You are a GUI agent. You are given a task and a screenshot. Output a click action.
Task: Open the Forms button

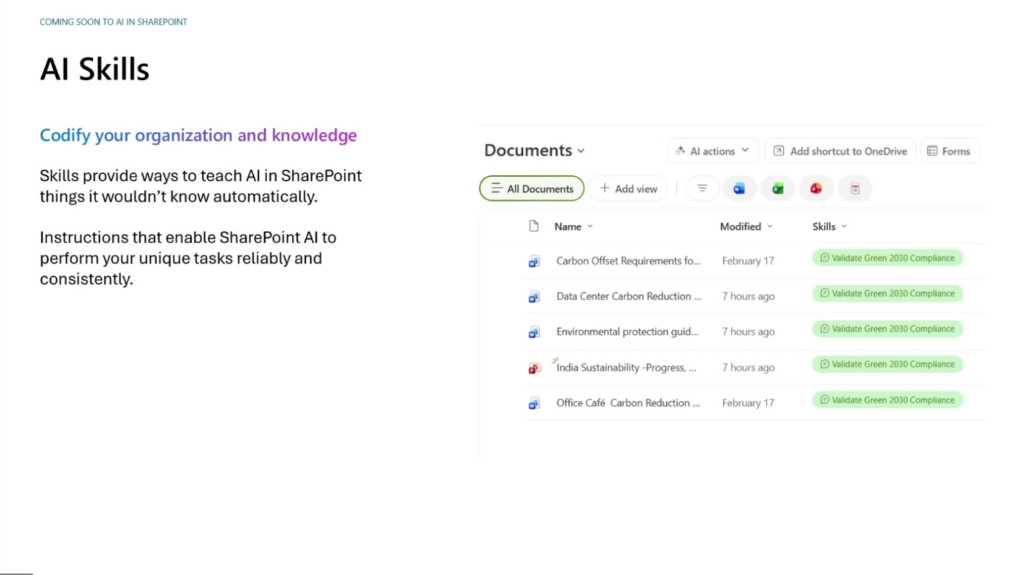pos(949,151)
